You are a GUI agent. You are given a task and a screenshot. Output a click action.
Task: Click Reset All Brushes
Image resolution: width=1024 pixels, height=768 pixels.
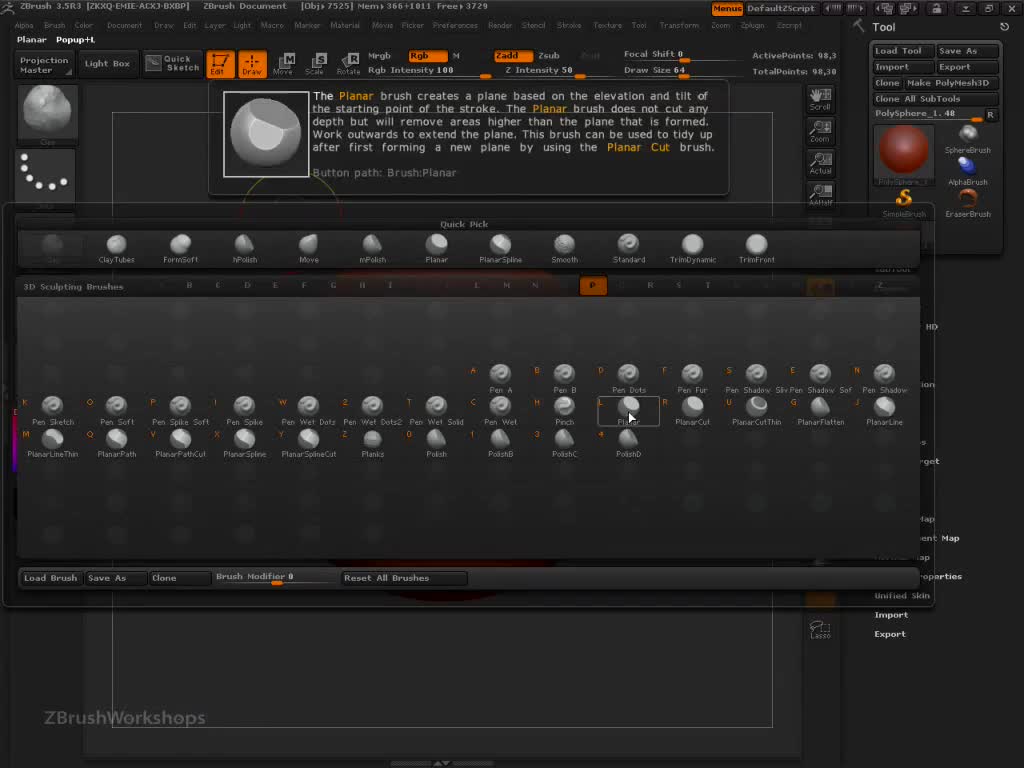(x=404, y=578)
